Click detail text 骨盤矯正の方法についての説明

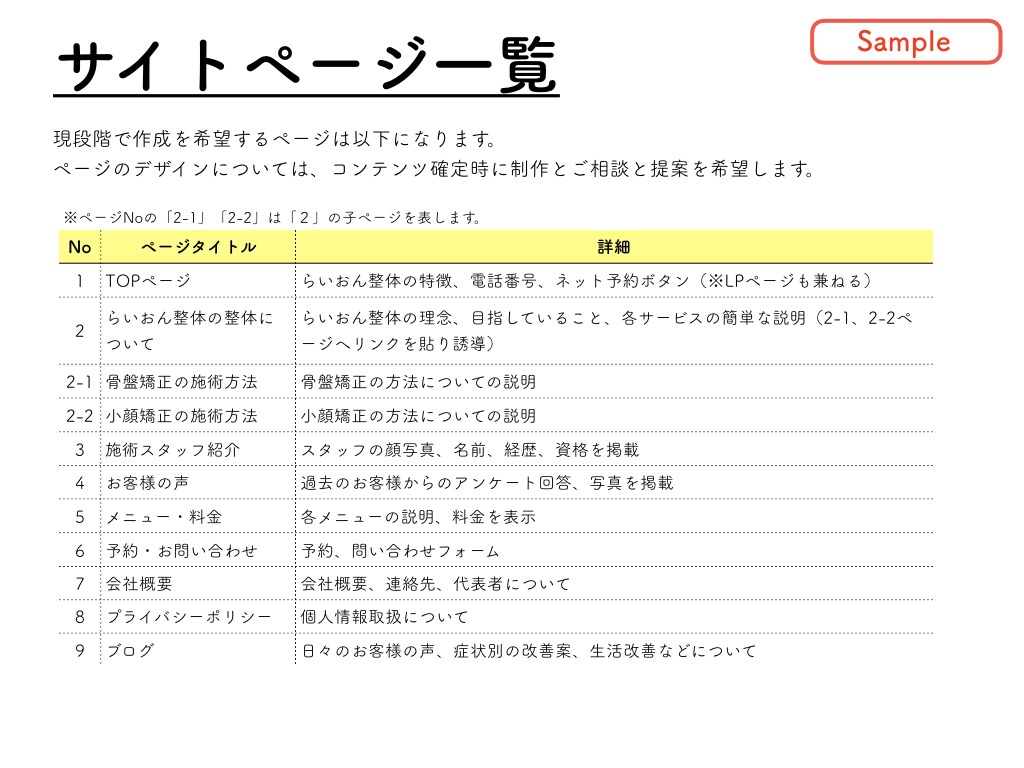[419, 382]
